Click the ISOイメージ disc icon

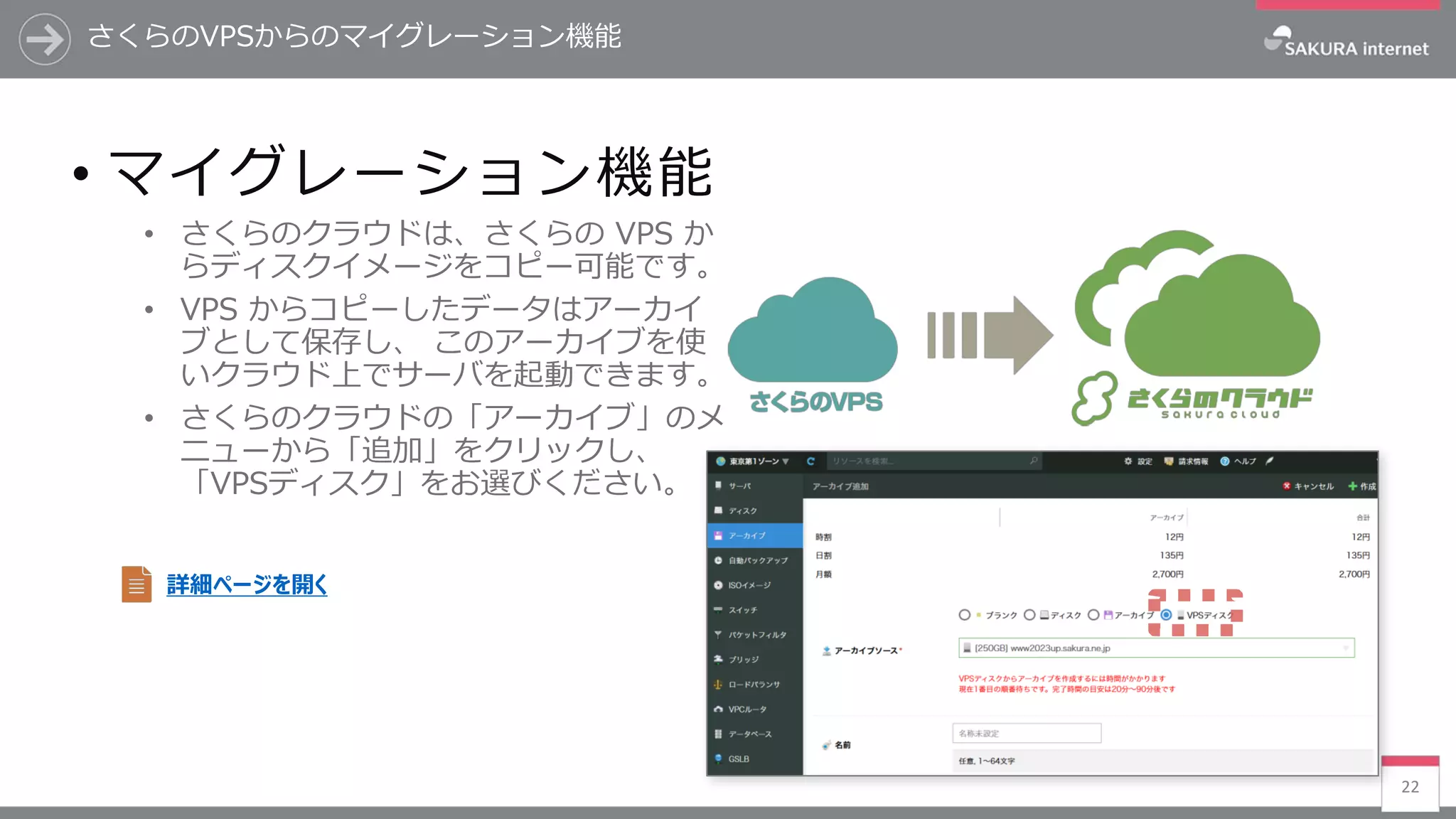pos(718,585)
